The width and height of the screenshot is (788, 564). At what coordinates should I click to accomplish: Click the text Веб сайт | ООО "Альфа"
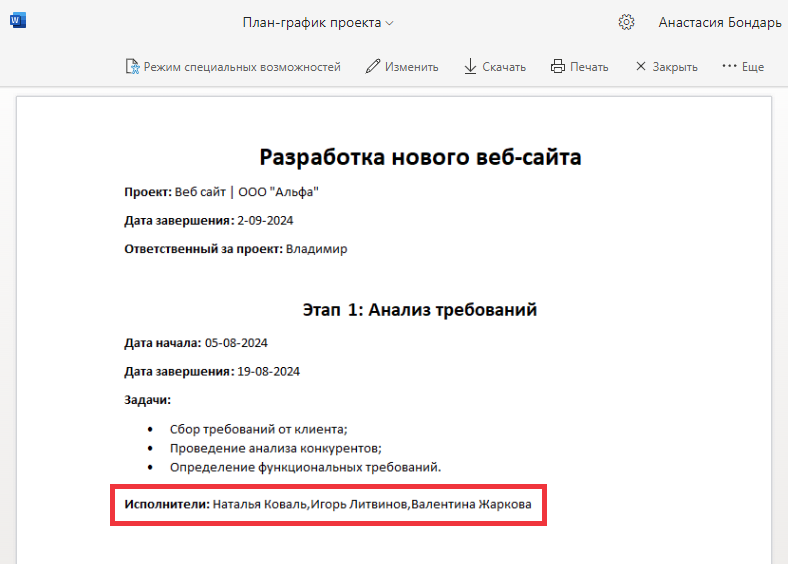(246, 192)
